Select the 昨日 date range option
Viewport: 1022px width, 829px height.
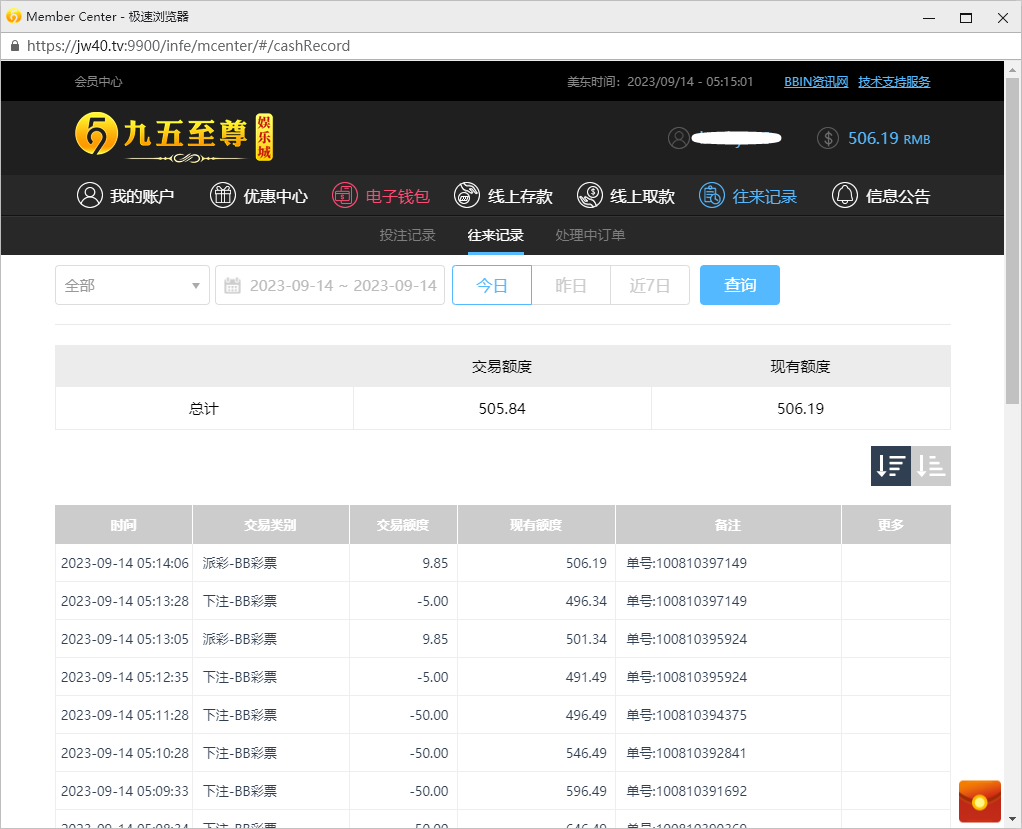point(570,285)
